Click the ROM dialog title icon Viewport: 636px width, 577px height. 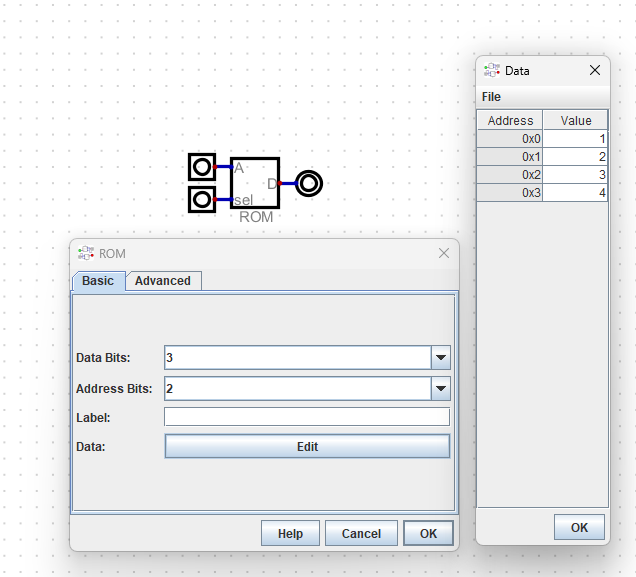pos(86,254)
